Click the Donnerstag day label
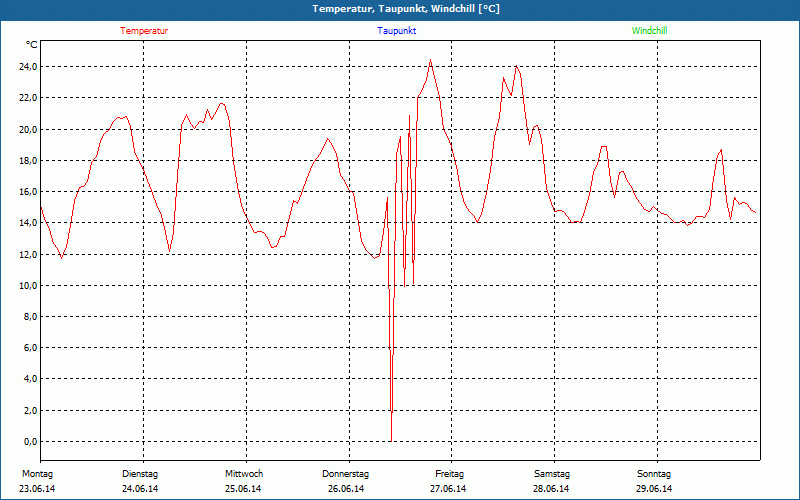This screenshot has height=500, width=800. click(x=345, y=474)
